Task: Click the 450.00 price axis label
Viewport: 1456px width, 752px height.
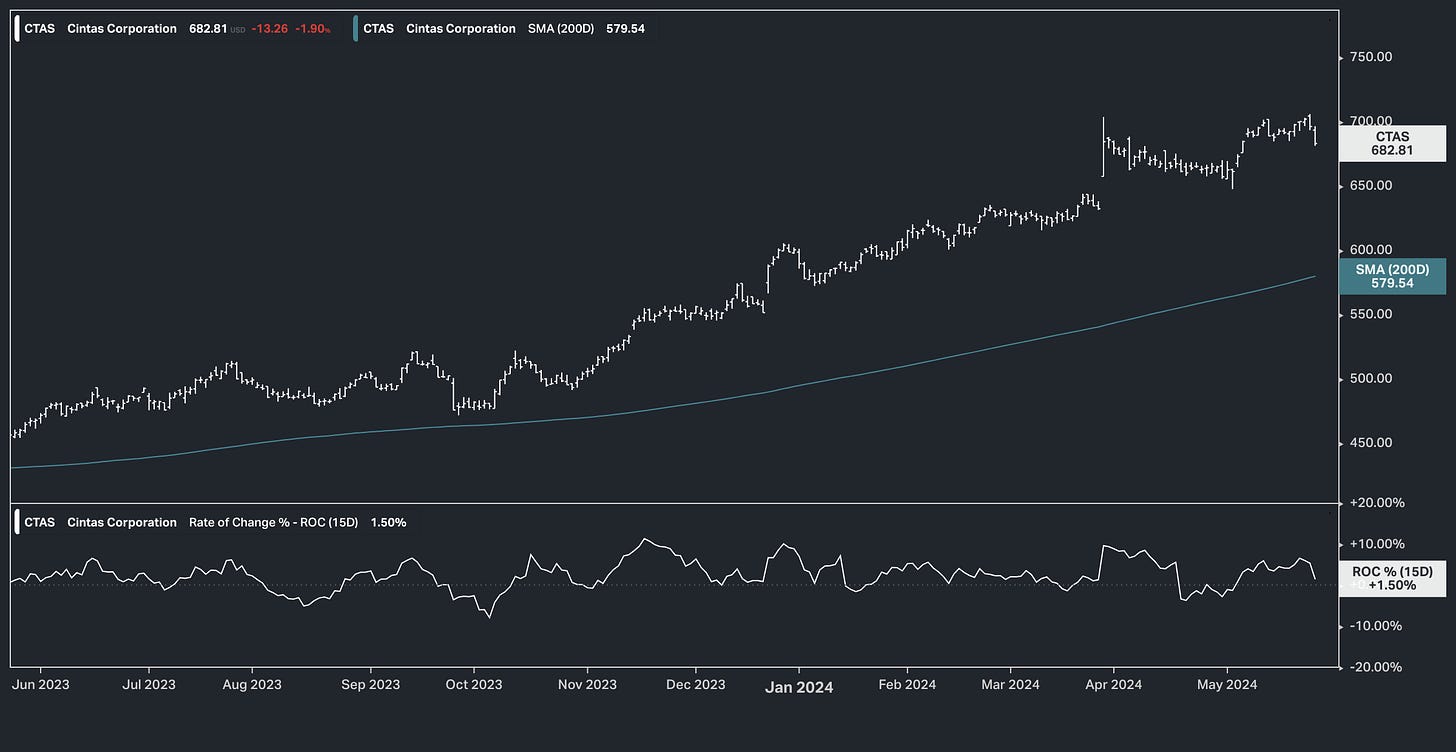Action: [1370, 443]
